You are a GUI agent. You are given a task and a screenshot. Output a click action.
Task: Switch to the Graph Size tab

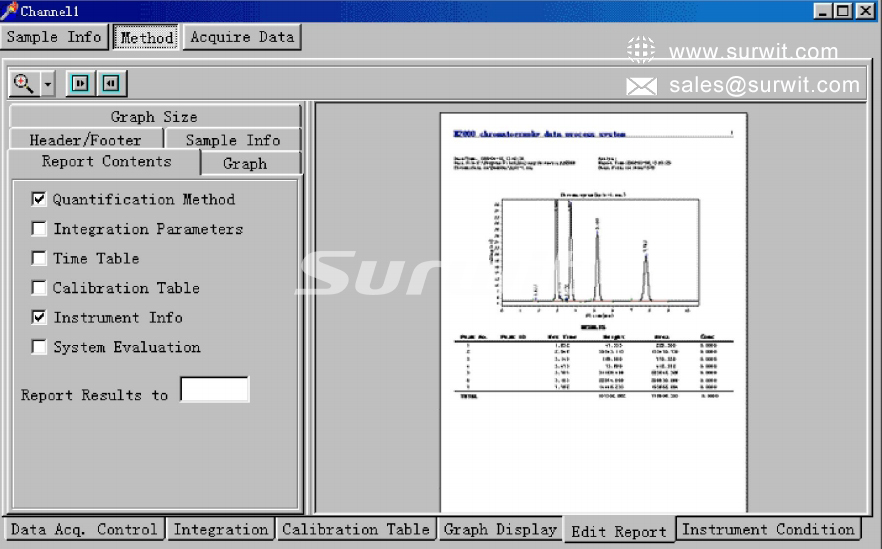pyautogui.click(x=154, y=117)
